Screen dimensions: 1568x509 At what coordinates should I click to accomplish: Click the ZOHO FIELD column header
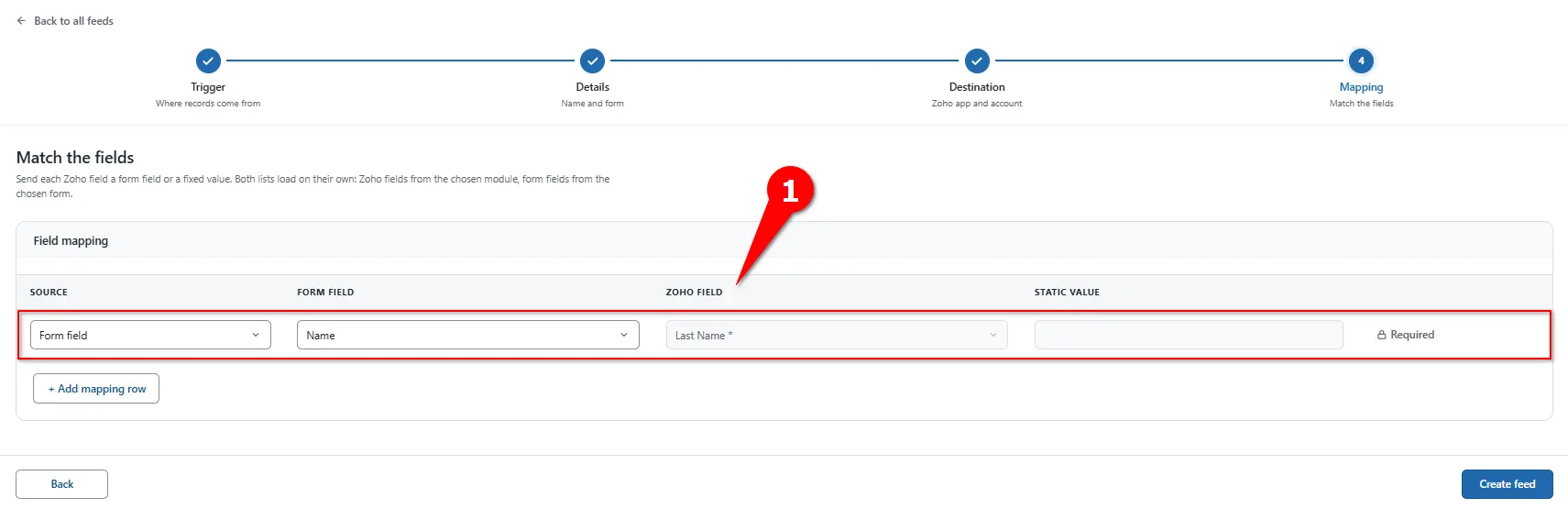click(694, 293)
